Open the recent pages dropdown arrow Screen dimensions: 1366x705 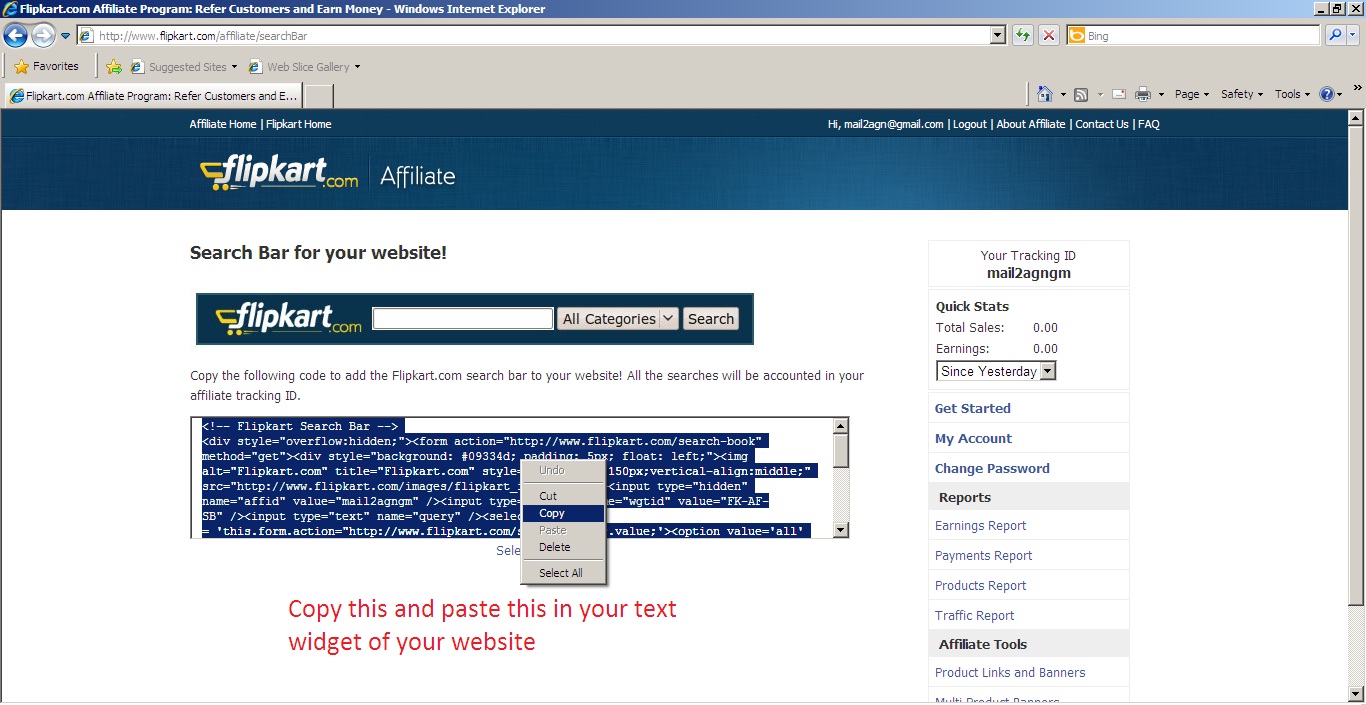coord(66,36)
